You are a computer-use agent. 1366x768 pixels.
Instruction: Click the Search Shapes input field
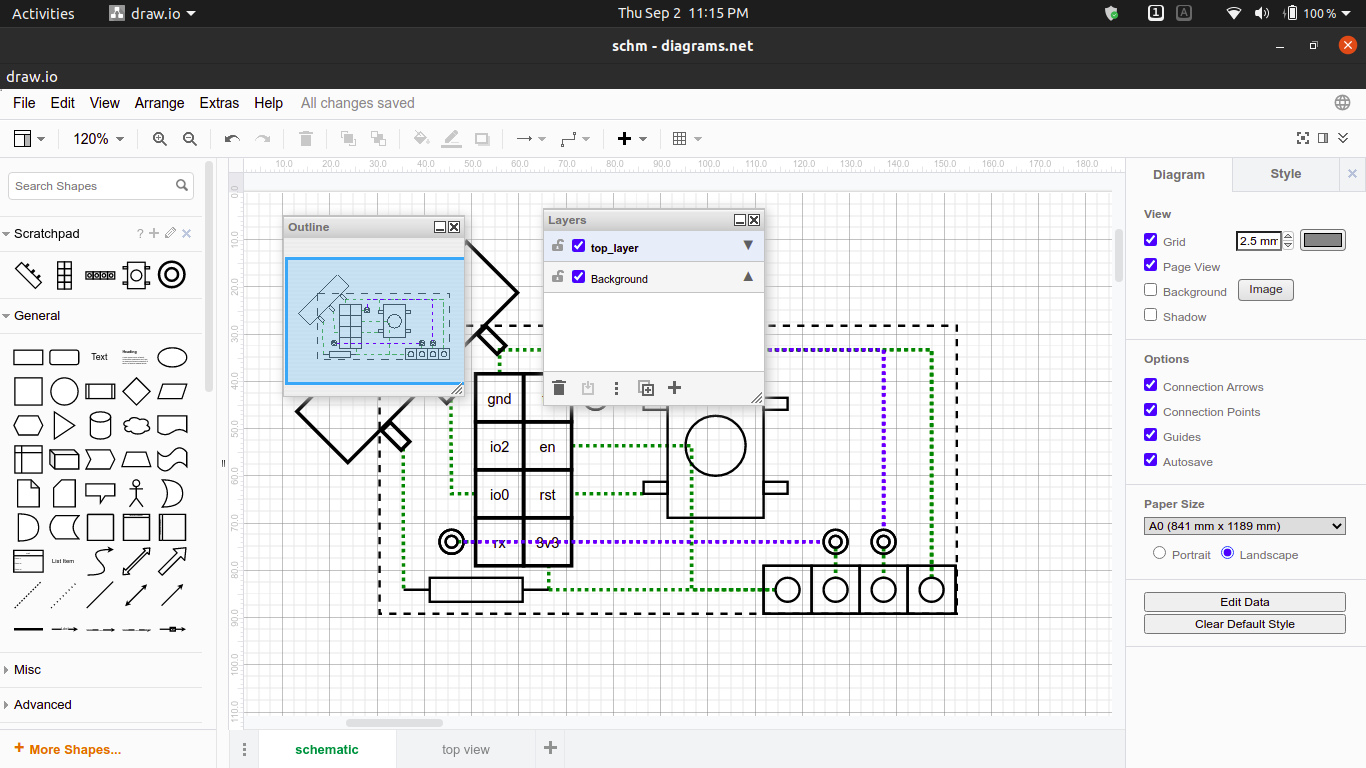pyautogui.click(x=101, y=186)
